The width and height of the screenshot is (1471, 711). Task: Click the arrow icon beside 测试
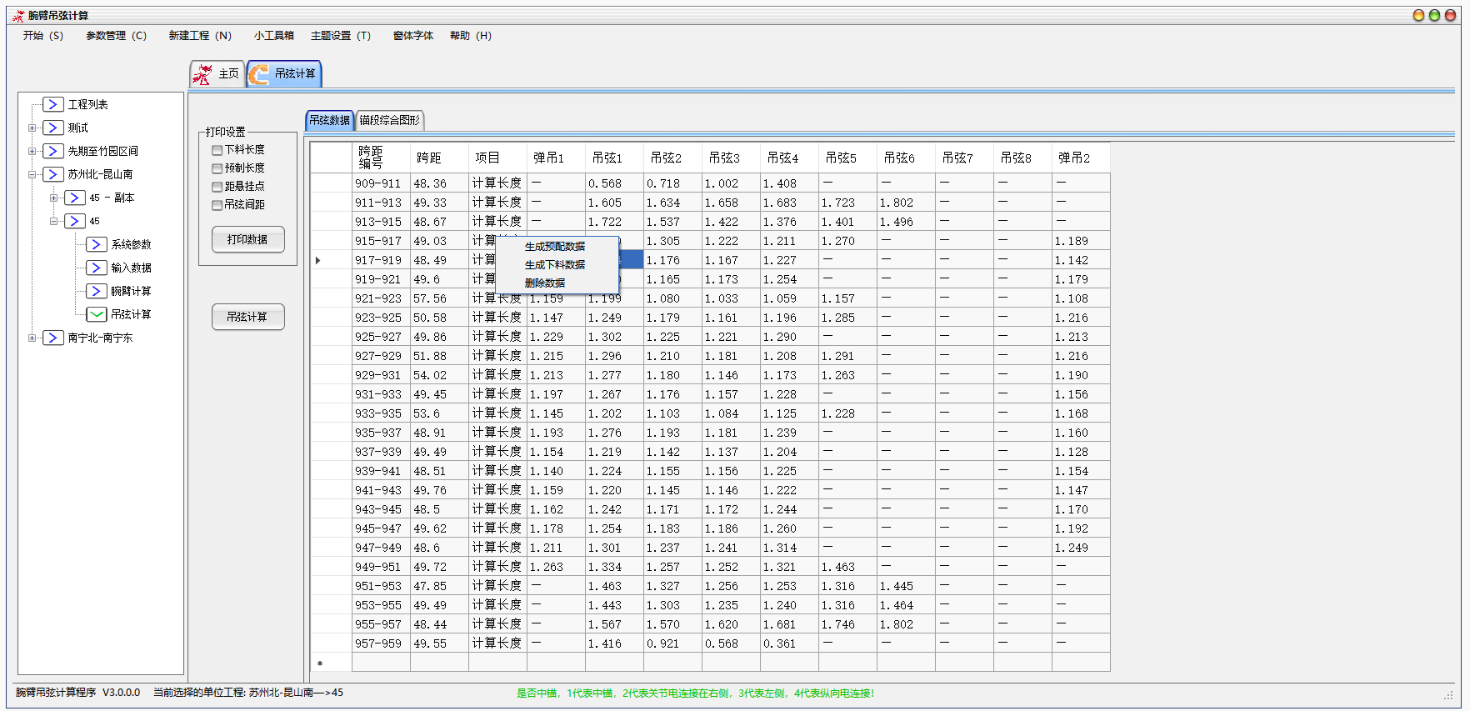pyautogui.click(x=53, y=127)
